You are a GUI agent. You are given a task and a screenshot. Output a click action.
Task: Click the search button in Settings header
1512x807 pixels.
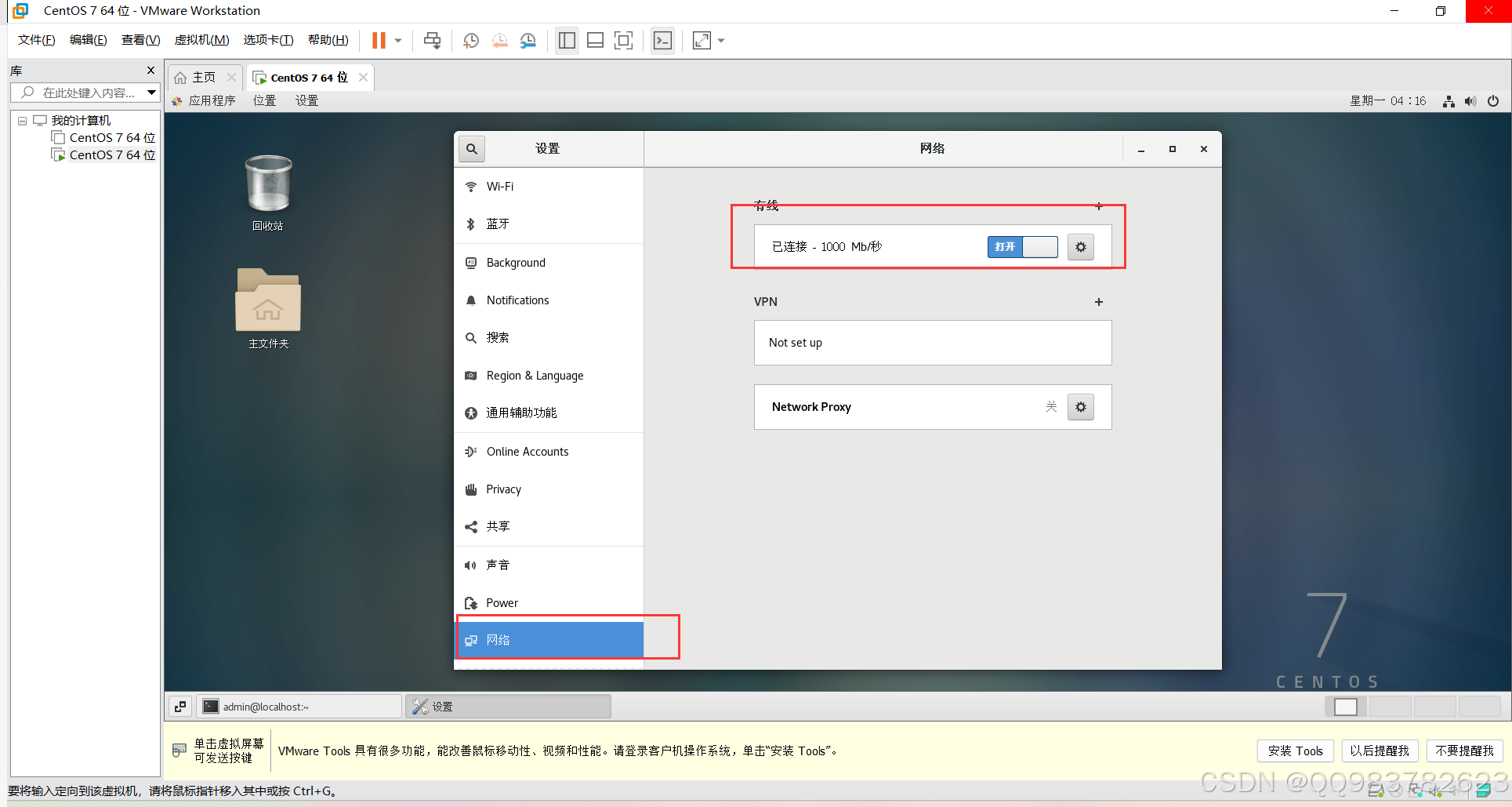[472, 149]
